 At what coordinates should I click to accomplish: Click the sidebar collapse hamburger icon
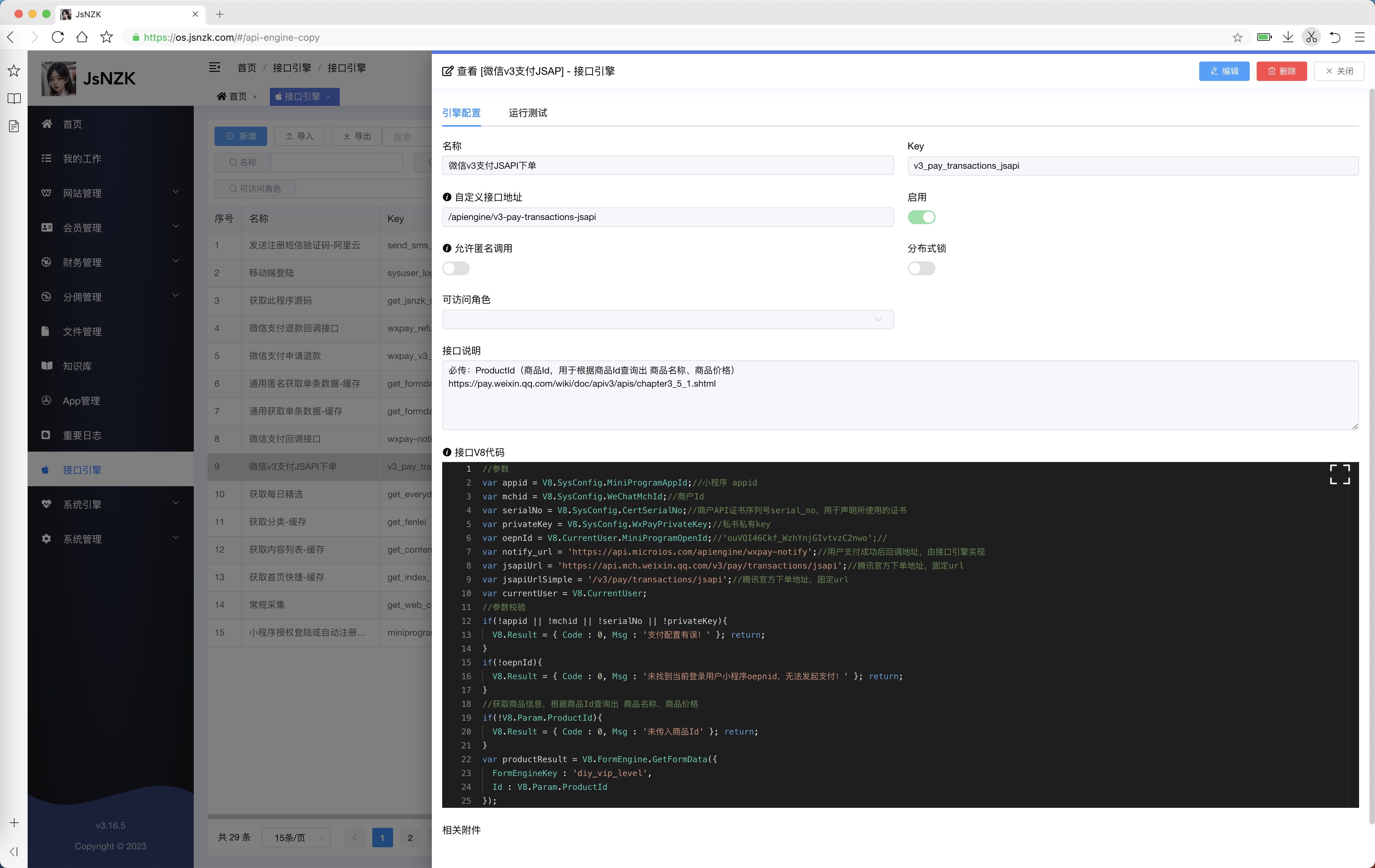tap(215, 67)
